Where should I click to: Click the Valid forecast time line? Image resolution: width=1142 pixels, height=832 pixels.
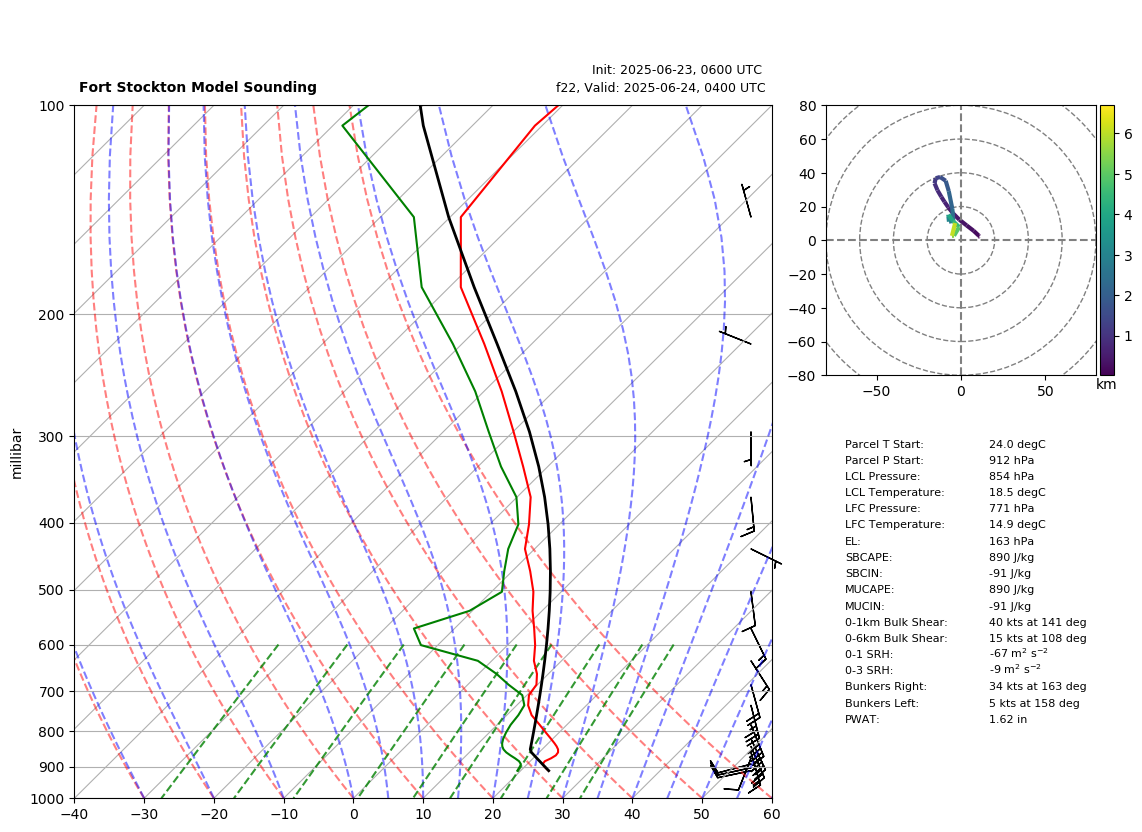click(x=661, y=87)
